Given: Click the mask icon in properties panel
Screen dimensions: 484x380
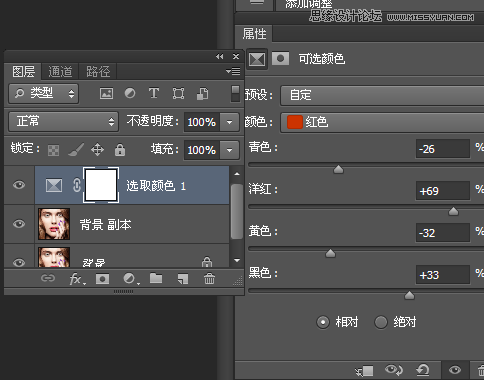Looking at the screenshot, I should coord(280,59).
